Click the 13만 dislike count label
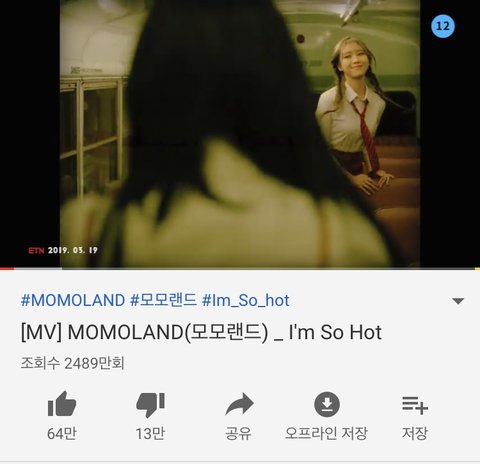480x464 pixels. [150, 434]
